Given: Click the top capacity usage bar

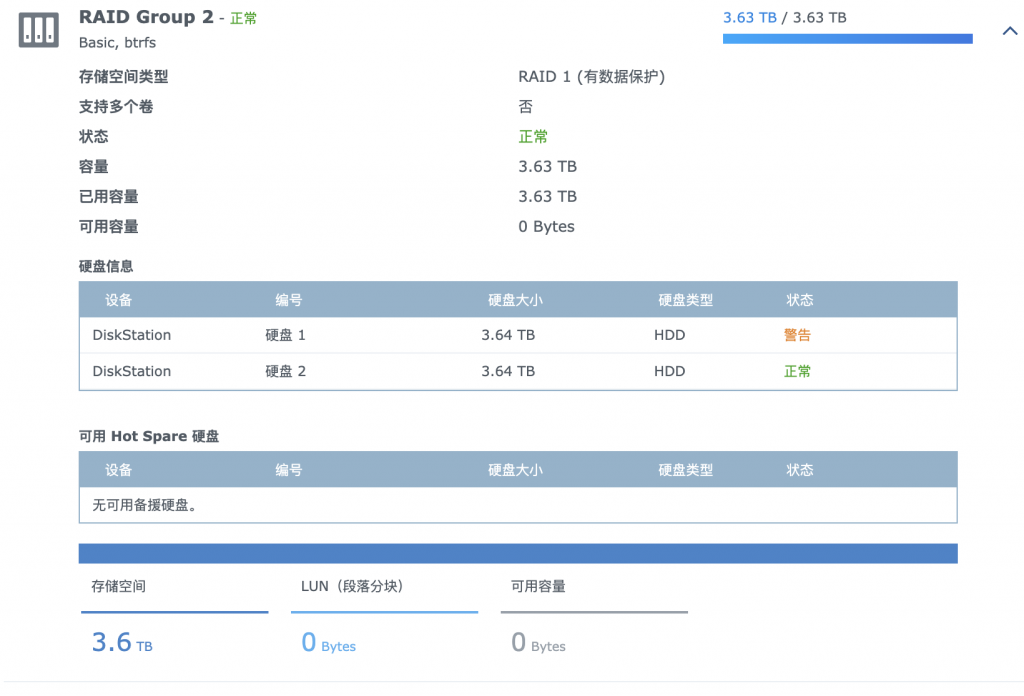Looking at the screenshot, I should click(x=847, y=39).
